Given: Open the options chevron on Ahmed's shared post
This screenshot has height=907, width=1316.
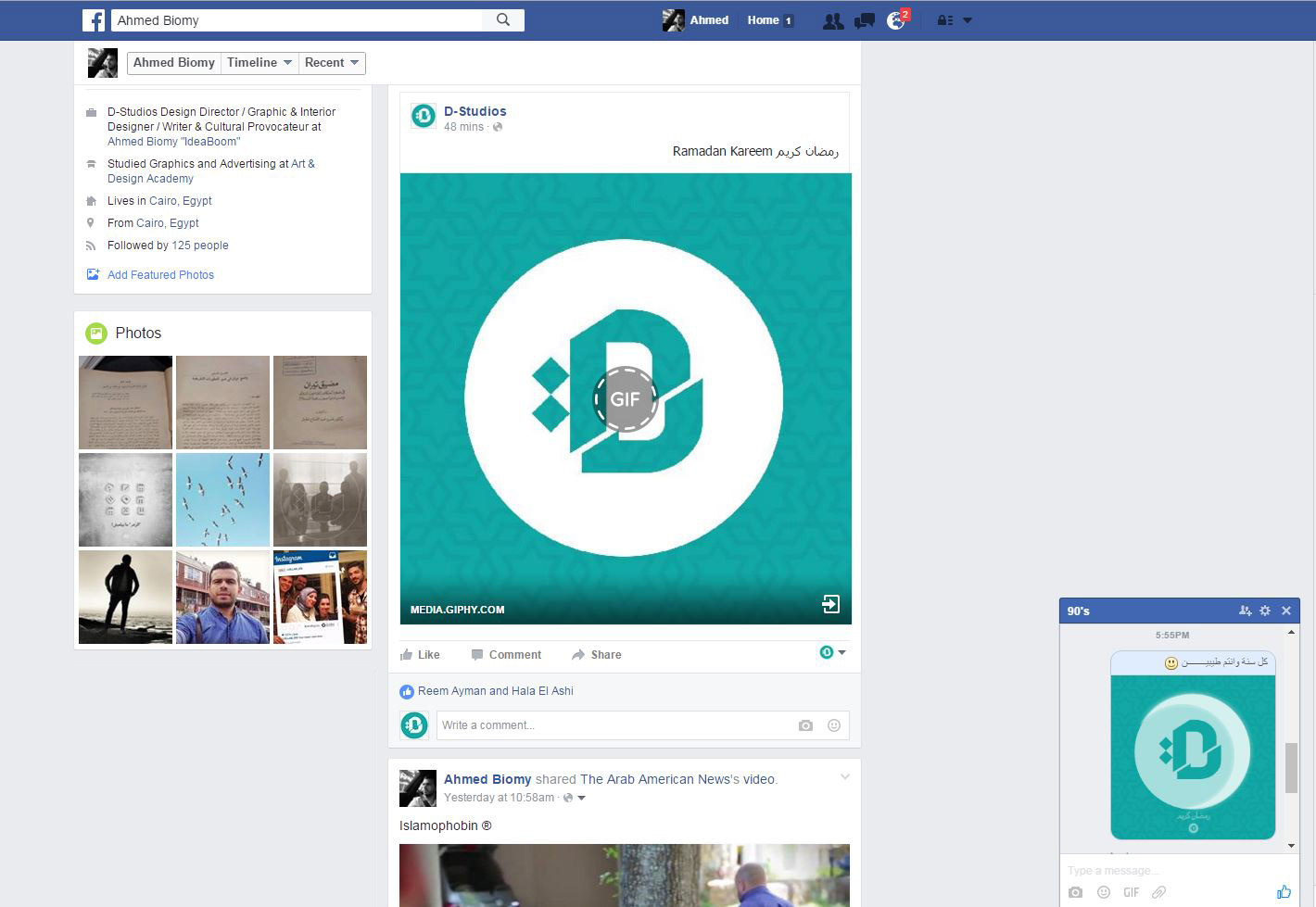Looking at the screenshot, I should point(845,777).
